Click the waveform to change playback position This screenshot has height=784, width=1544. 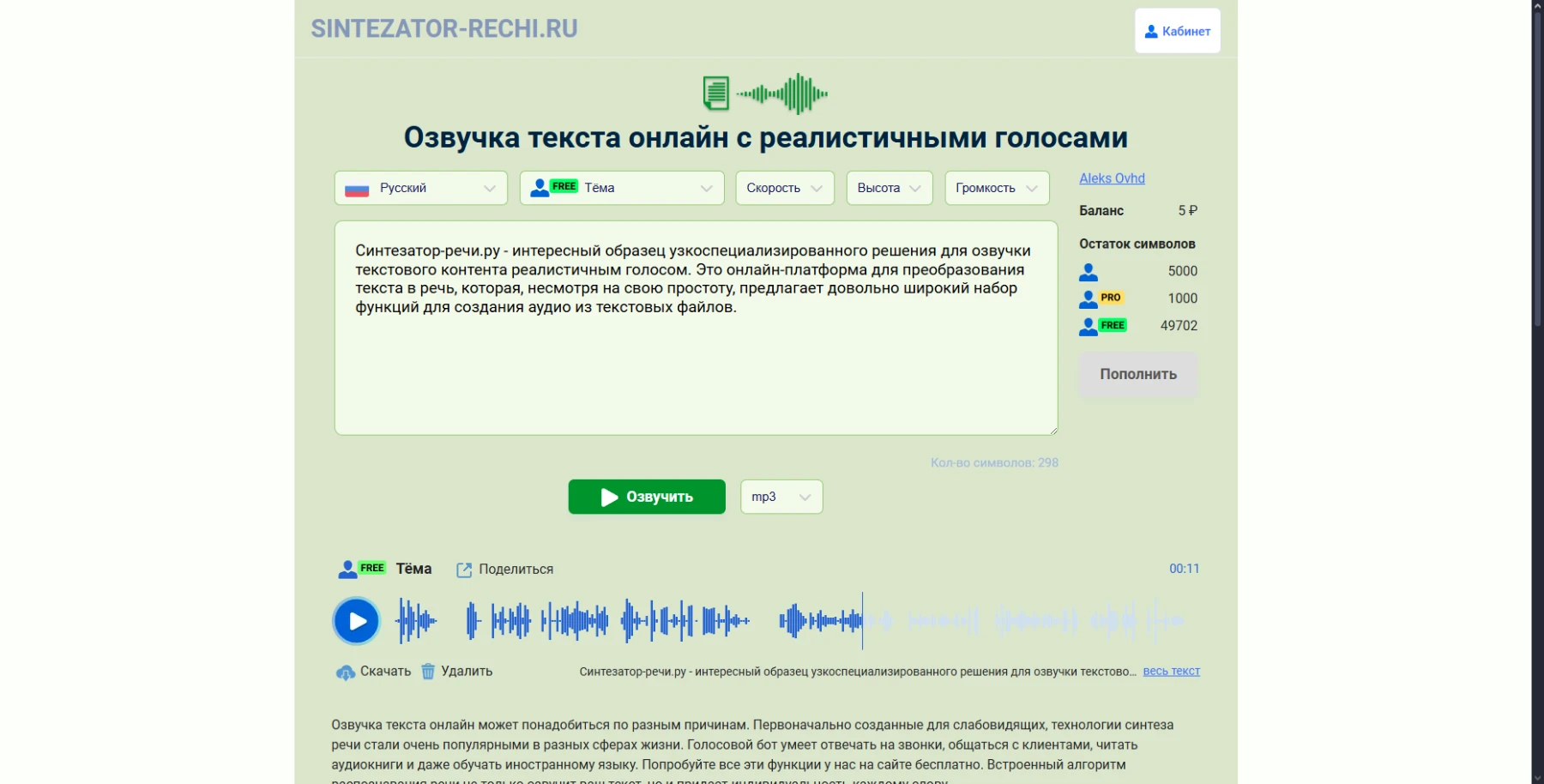(x=772, y=619)
